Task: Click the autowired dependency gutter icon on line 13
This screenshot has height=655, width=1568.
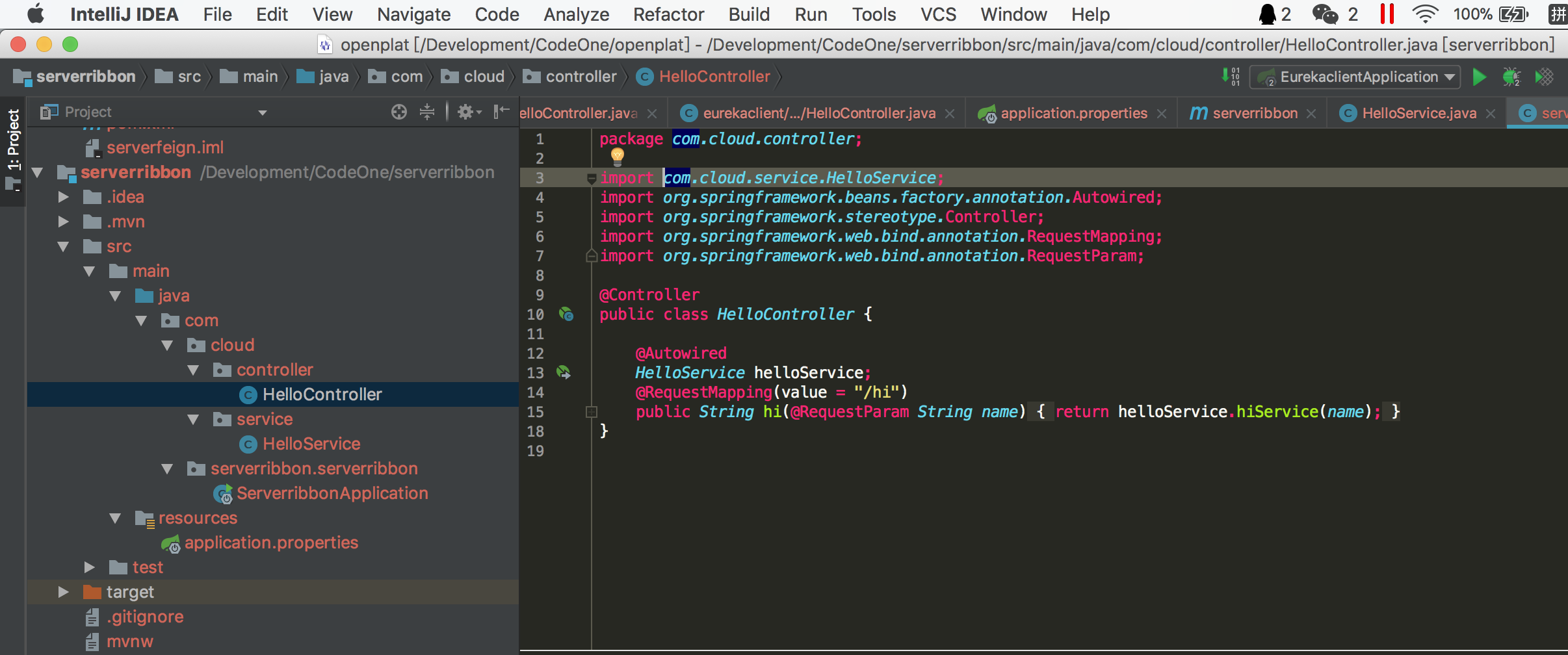Action: [x=564, y=373]
